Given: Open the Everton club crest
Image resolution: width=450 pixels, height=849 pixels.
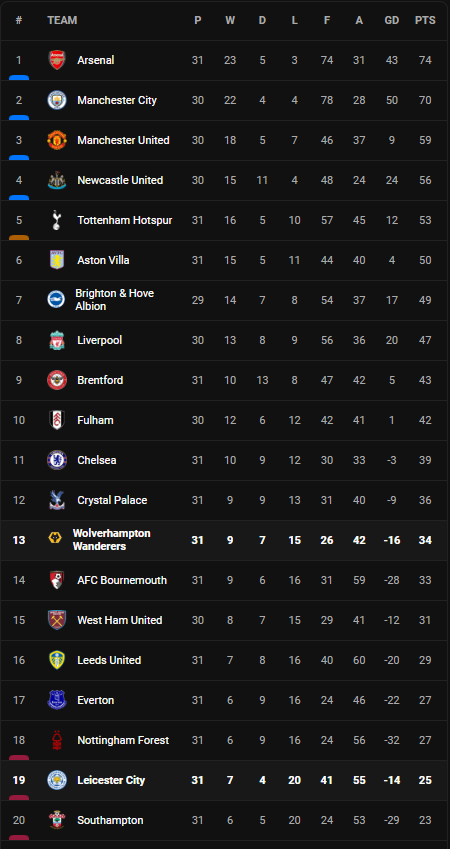Looking at the screenshot, I should pos(56,700).
